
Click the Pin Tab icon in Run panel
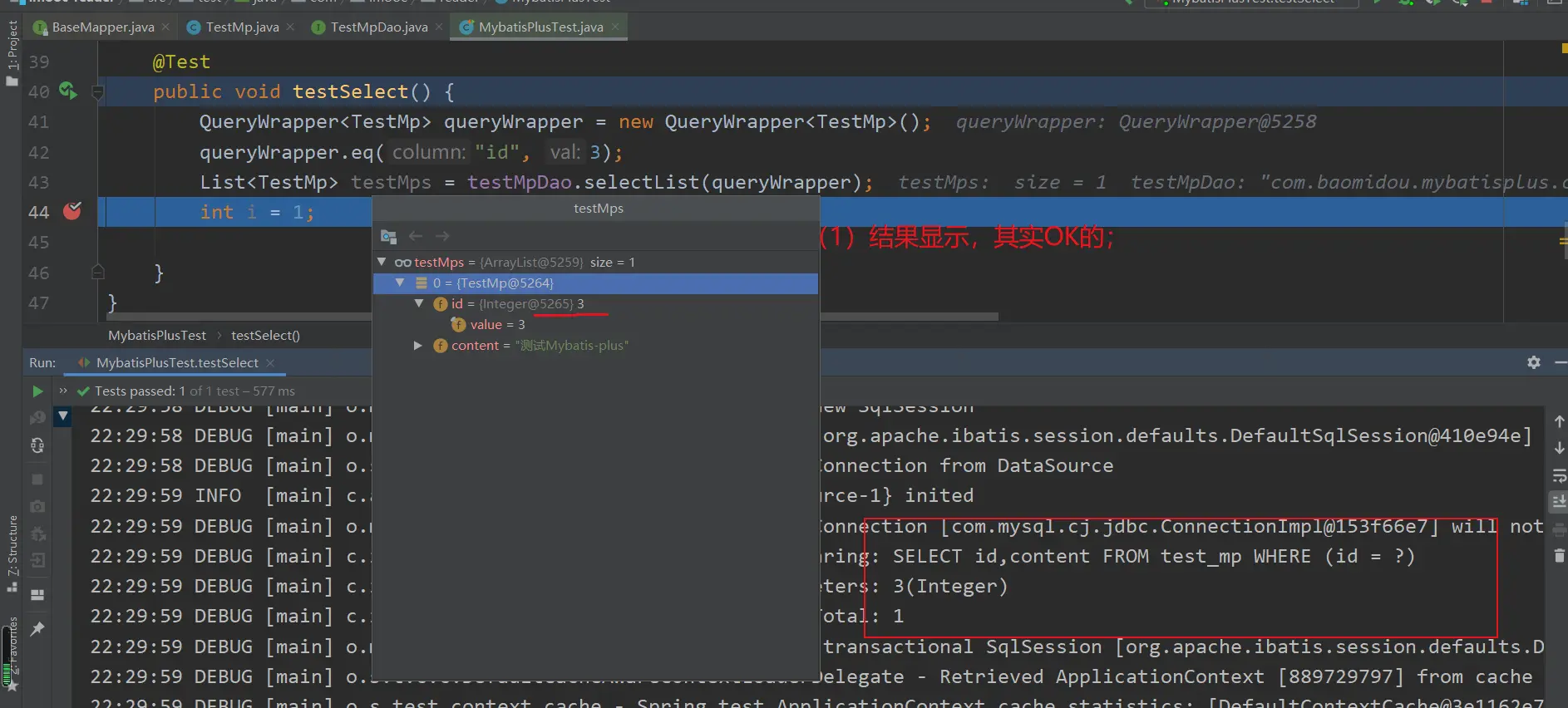click(37, 629)
